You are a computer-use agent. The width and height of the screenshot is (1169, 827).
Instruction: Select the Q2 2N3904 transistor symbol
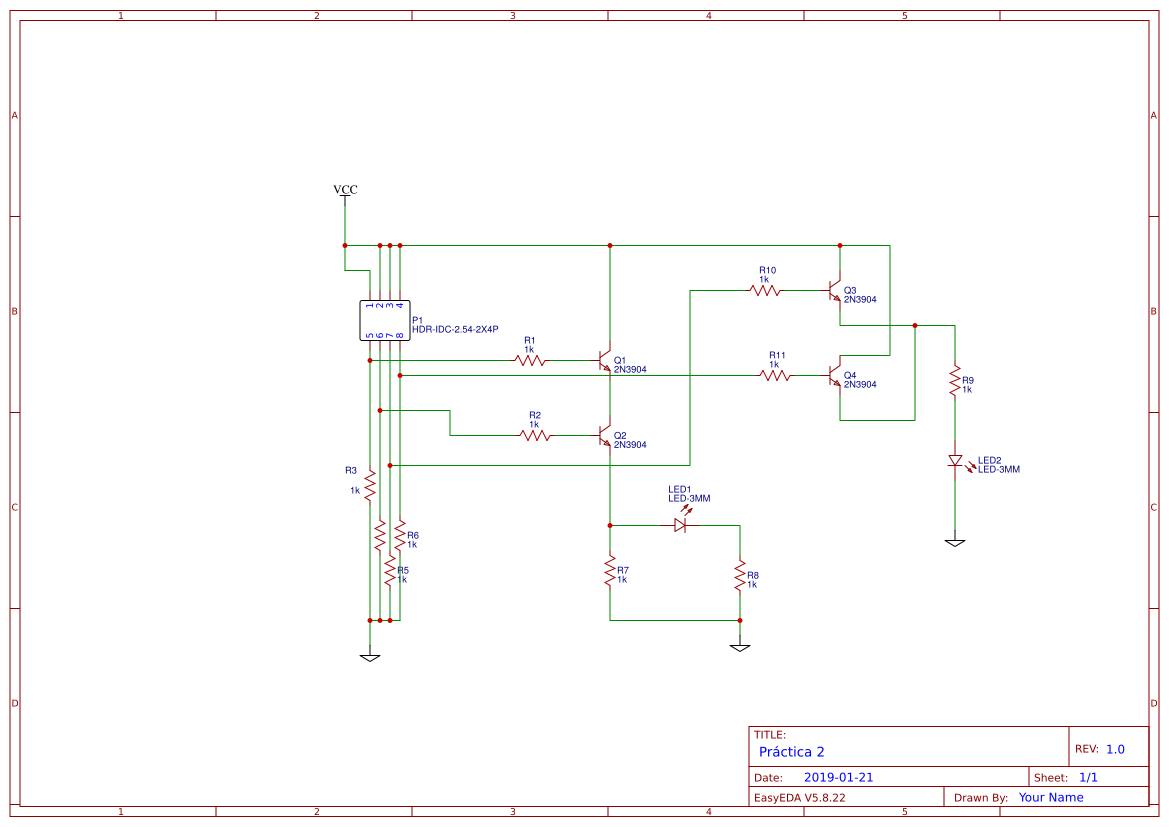pyautogui.click(x=604, y=435)
